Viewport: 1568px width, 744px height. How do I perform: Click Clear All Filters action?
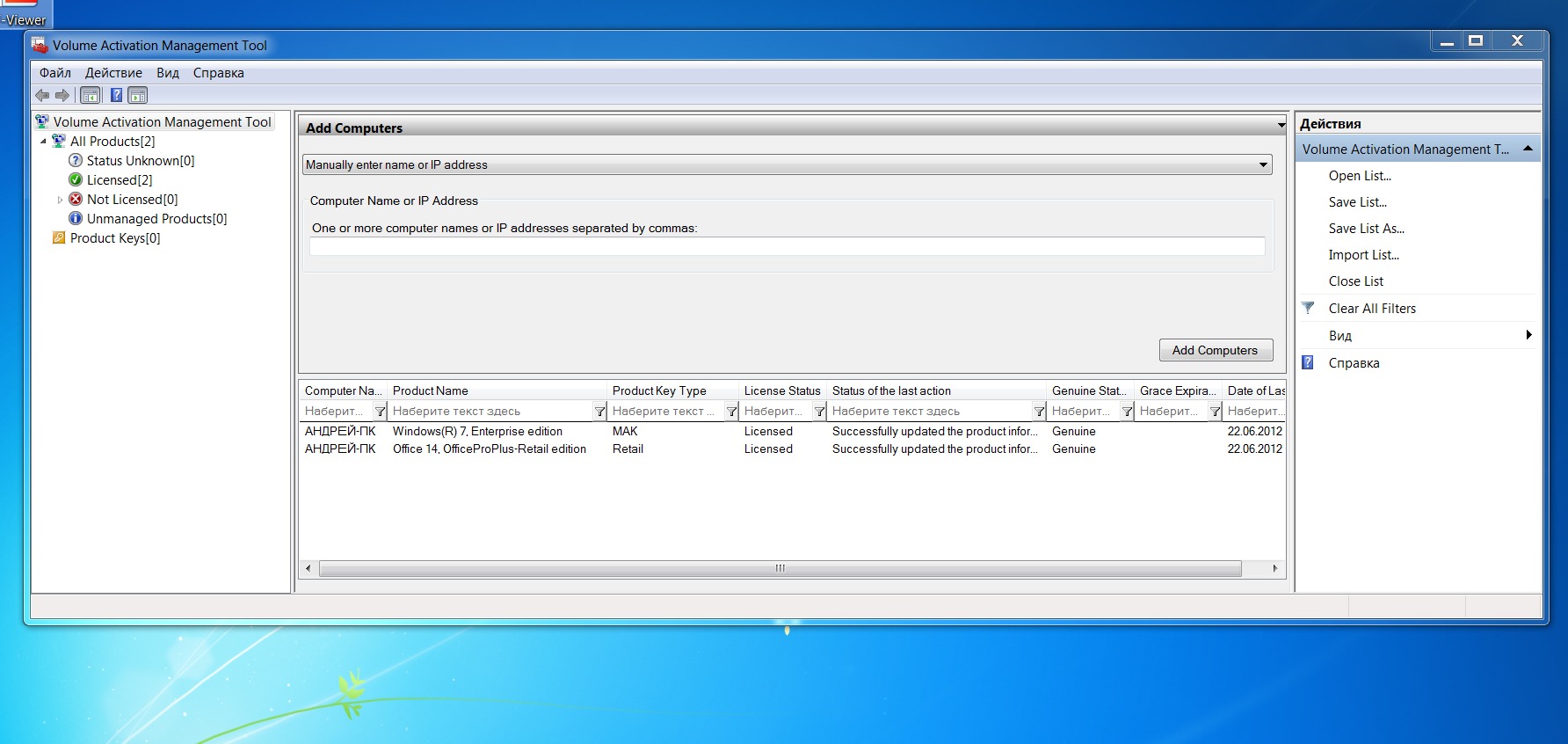(x=1372, y=309)
